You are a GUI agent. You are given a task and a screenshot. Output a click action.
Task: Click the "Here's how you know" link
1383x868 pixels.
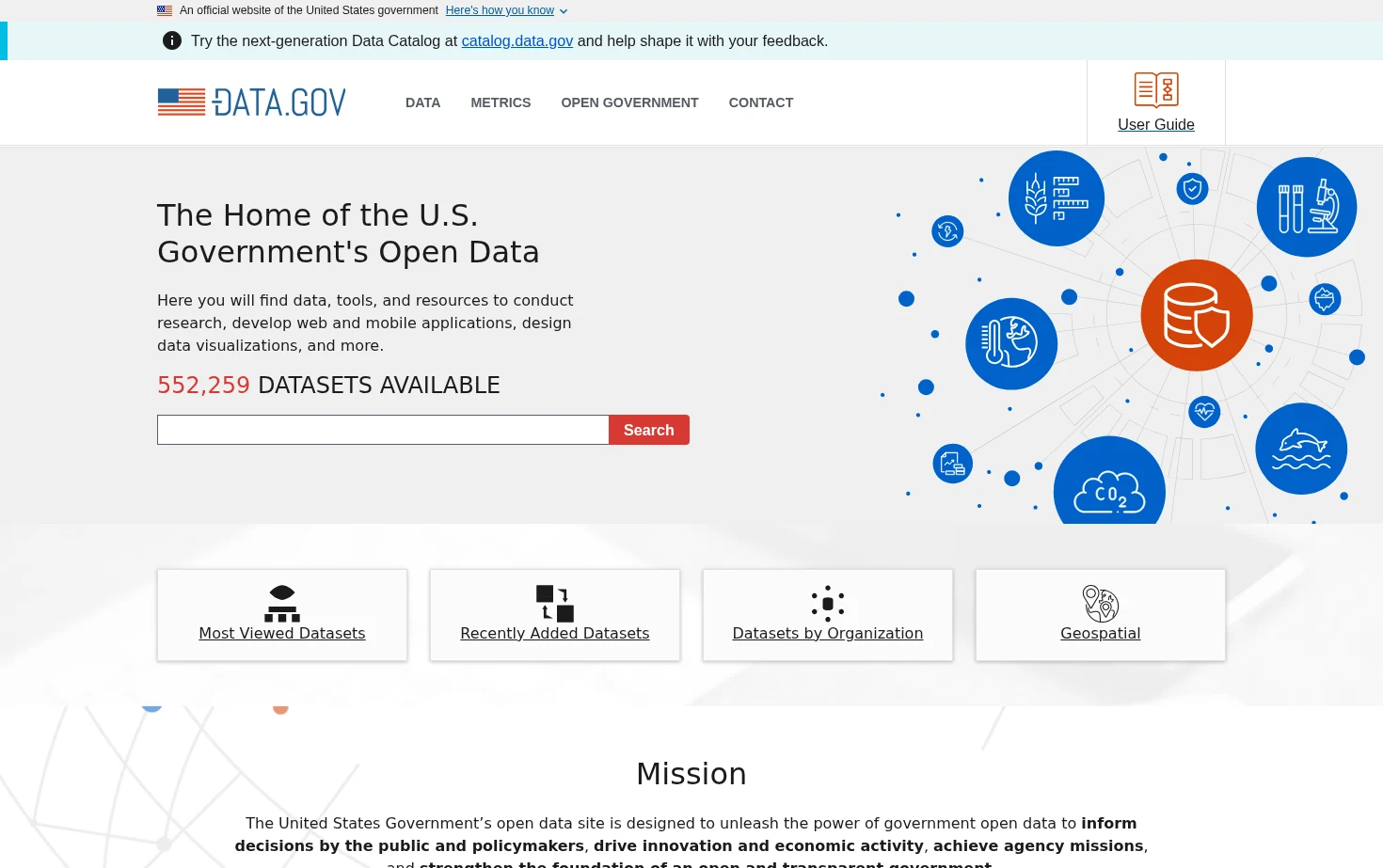click(x=500, y=10)
